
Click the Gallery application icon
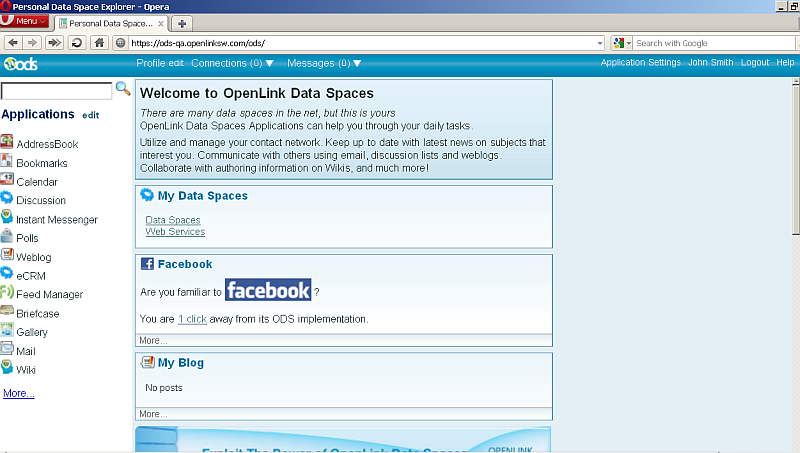7,331
